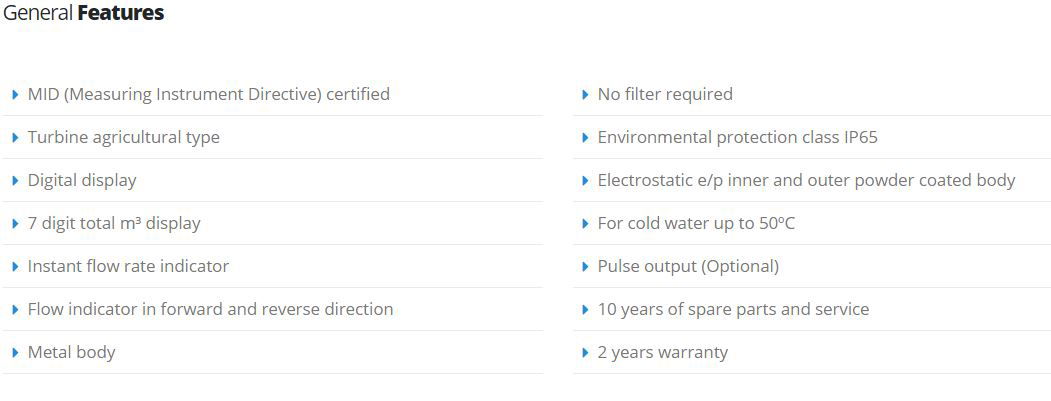Image resolution: width=1051 pixels, height=401 pixels.
Task: Click the arrow bullet beside Pulse output (Optional)
Action: [586, 266]
